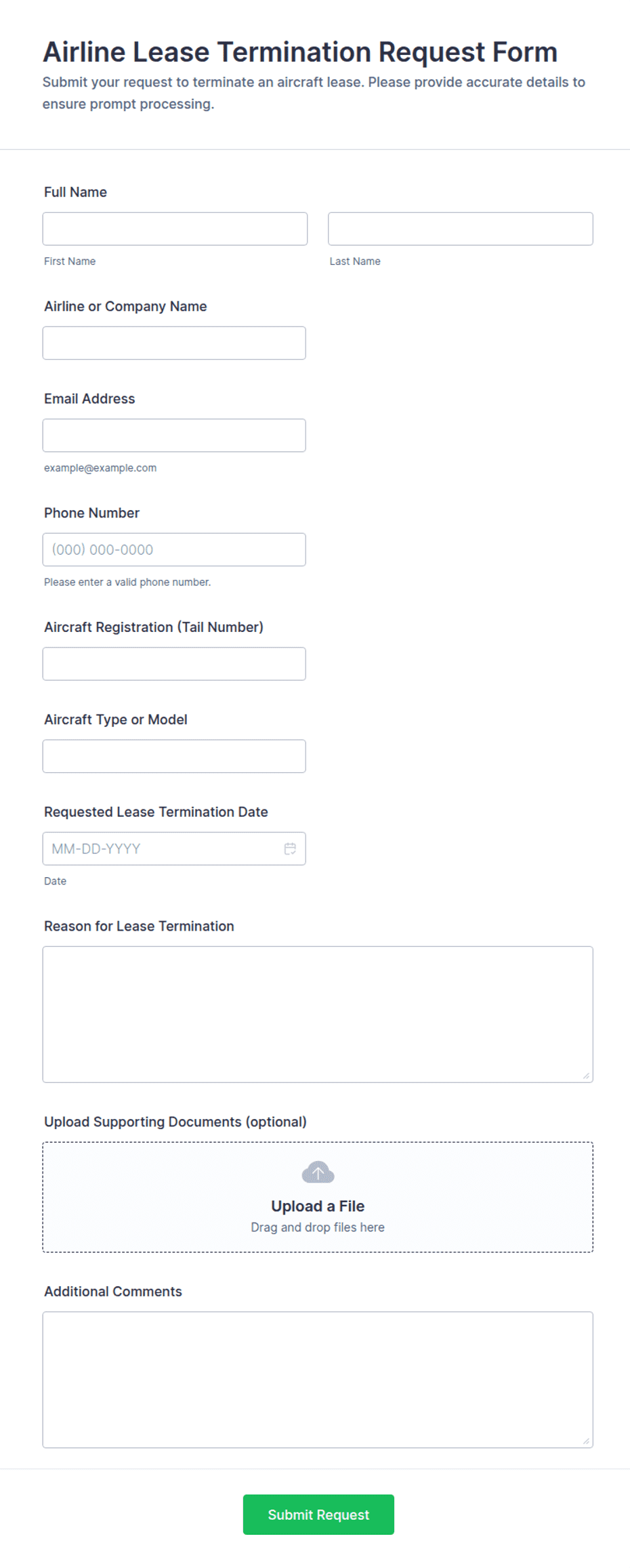The image size is (630, 1568).
Task: Focus the Reason for Lease Termination textarea
Action: coord(318,1015)
